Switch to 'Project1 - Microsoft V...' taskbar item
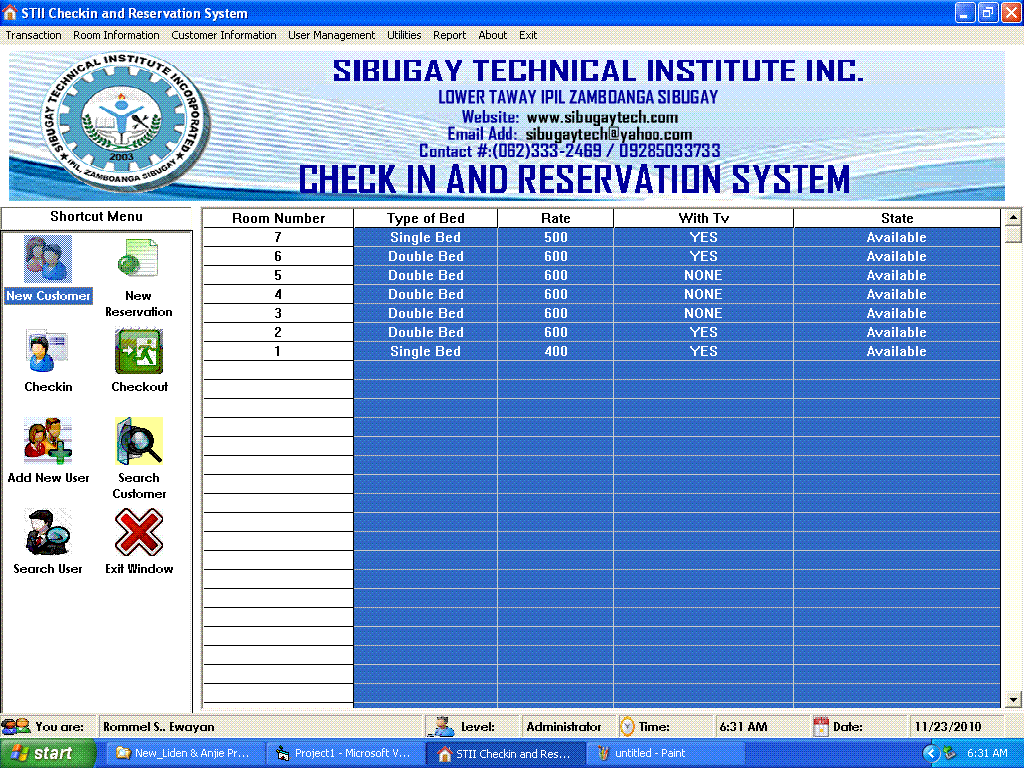The height and width of the screenshot is (768, 1024). [345, 753]
